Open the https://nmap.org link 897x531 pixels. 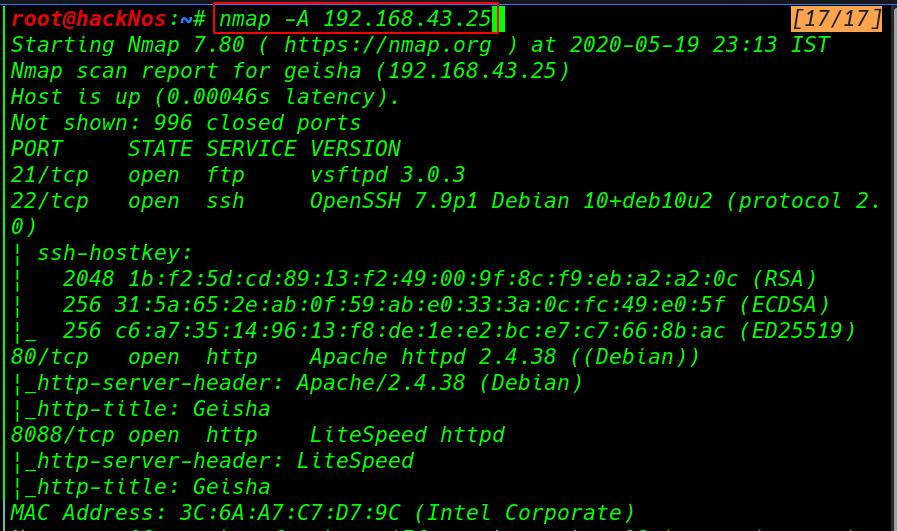pyautogui.click(x=388, y=45)
